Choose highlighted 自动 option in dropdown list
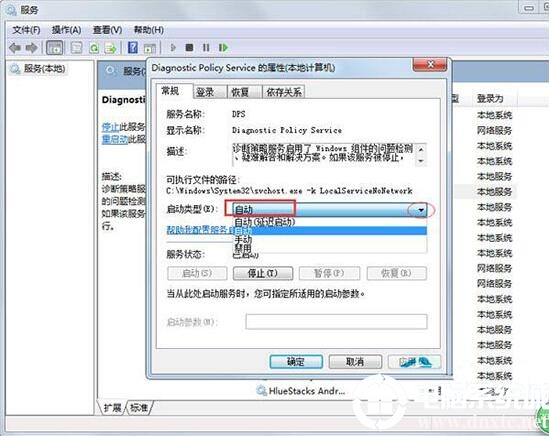The image size is (549, 436). pos(329,231)
